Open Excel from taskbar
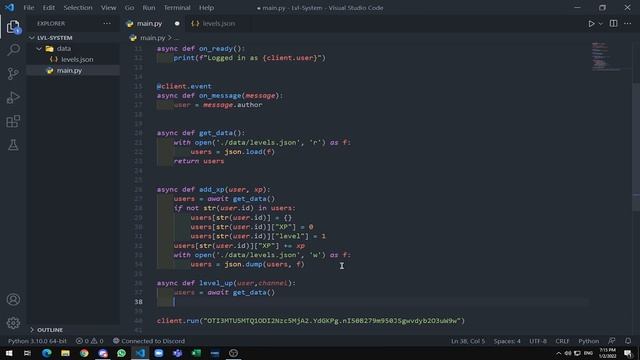 point(196,353)
